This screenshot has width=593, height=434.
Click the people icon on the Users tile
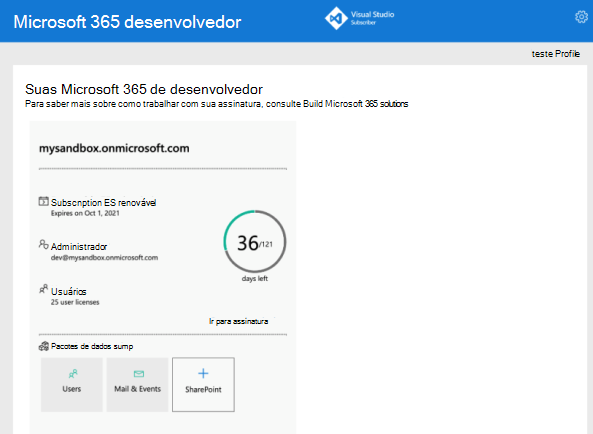pyautogui.click(x=73, y=374)
